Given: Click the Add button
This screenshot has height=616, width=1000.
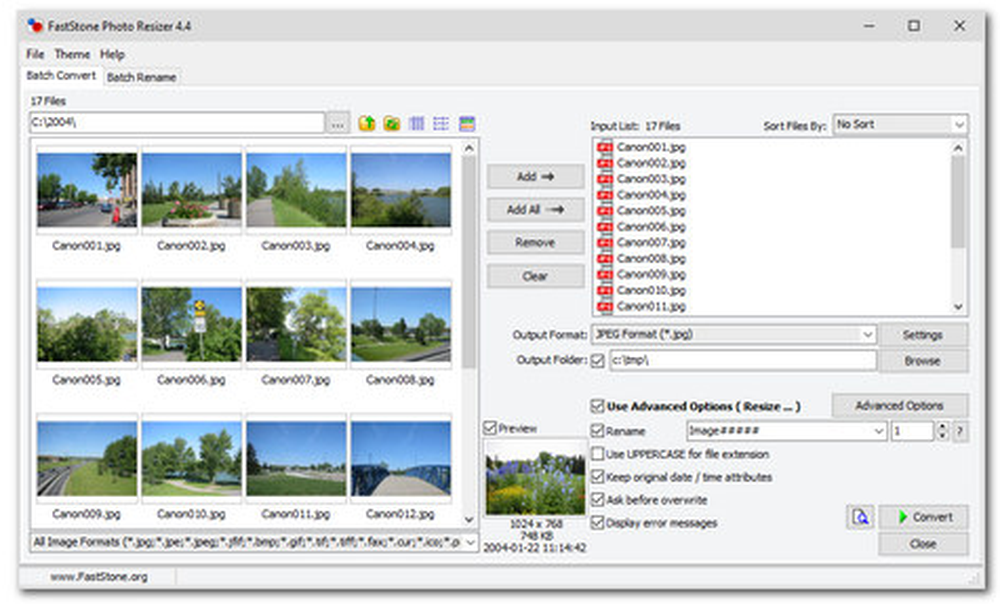Looking at the screenshot, I should coord(535,177).
